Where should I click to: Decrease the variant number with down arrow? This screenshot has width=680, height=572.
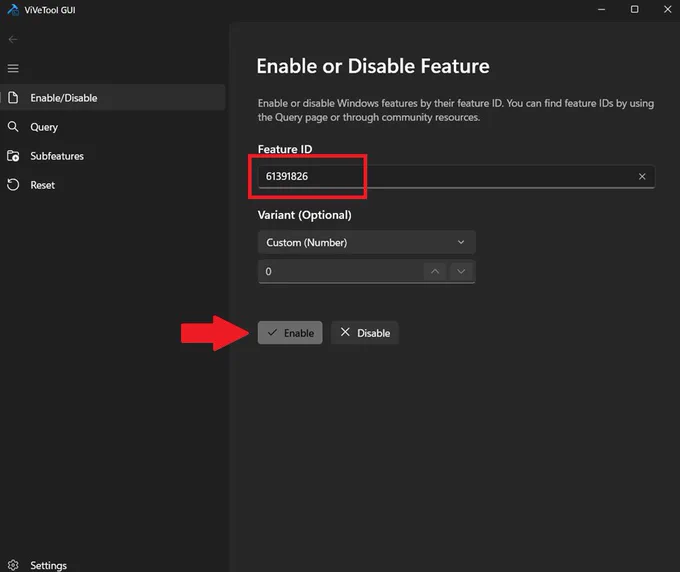point(461,271)
